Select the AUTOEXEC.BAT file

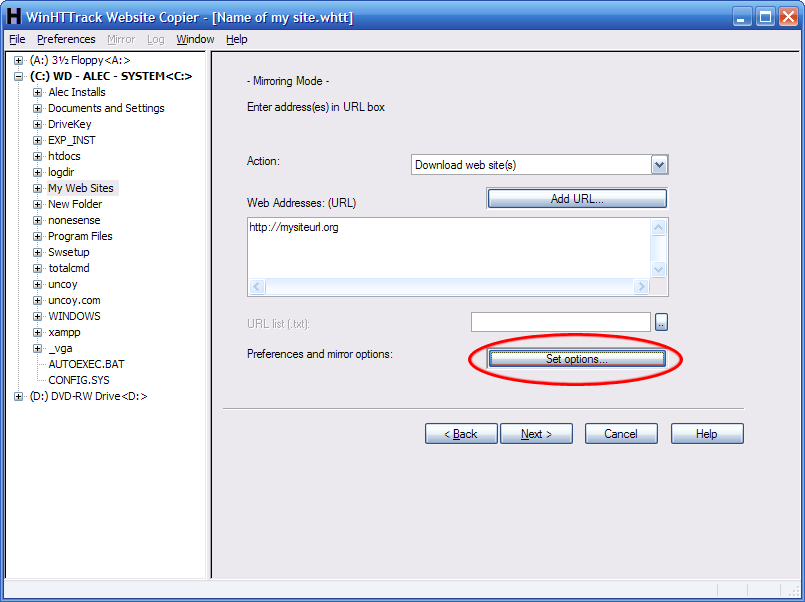click(86, 364)
